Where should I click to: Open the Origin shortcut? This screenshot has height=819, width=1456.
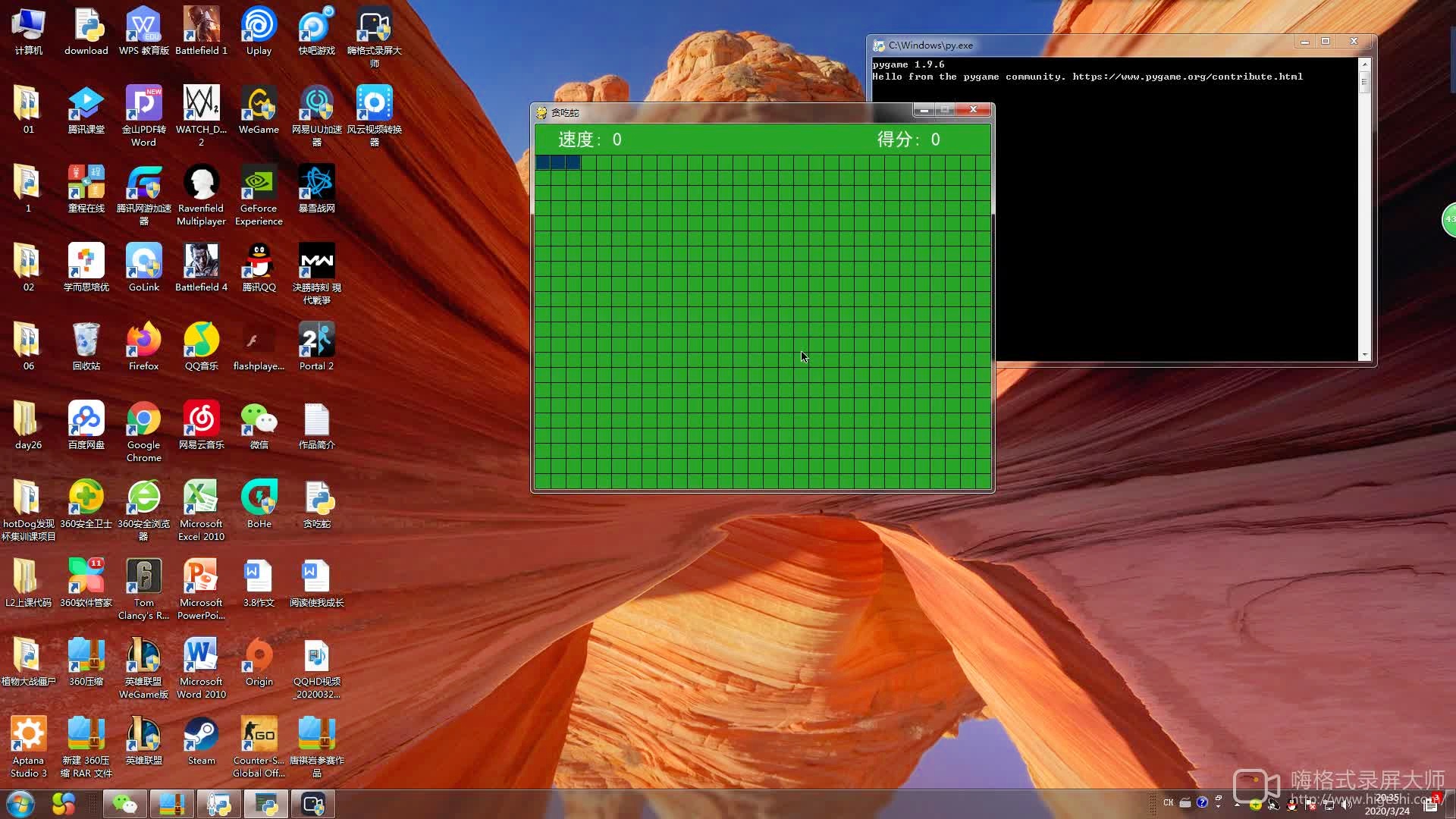click(x=259, y=663)
